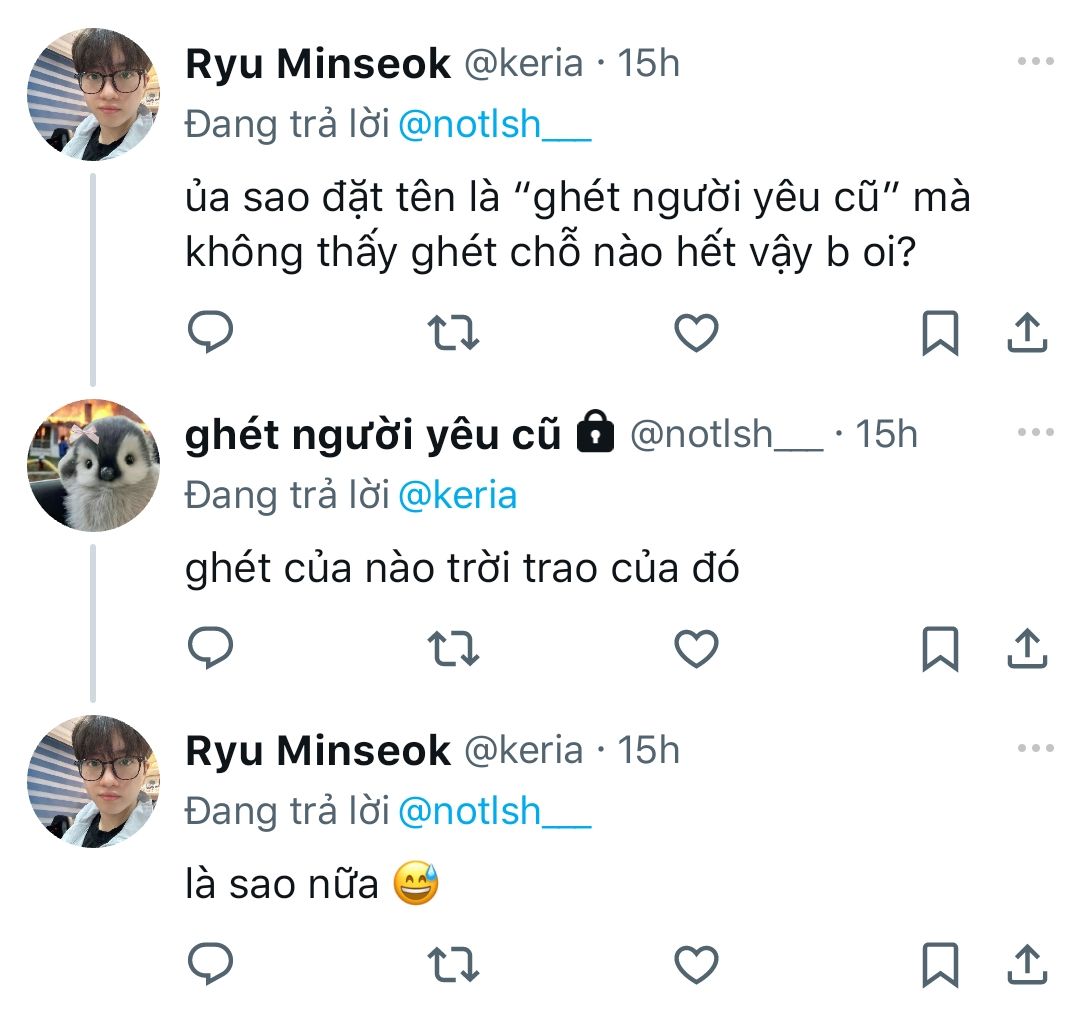The height and width of the screenshot is (1015, 1080).
Task: Open more options on "là sao nữa" tweet
Action: [1035, 748]
